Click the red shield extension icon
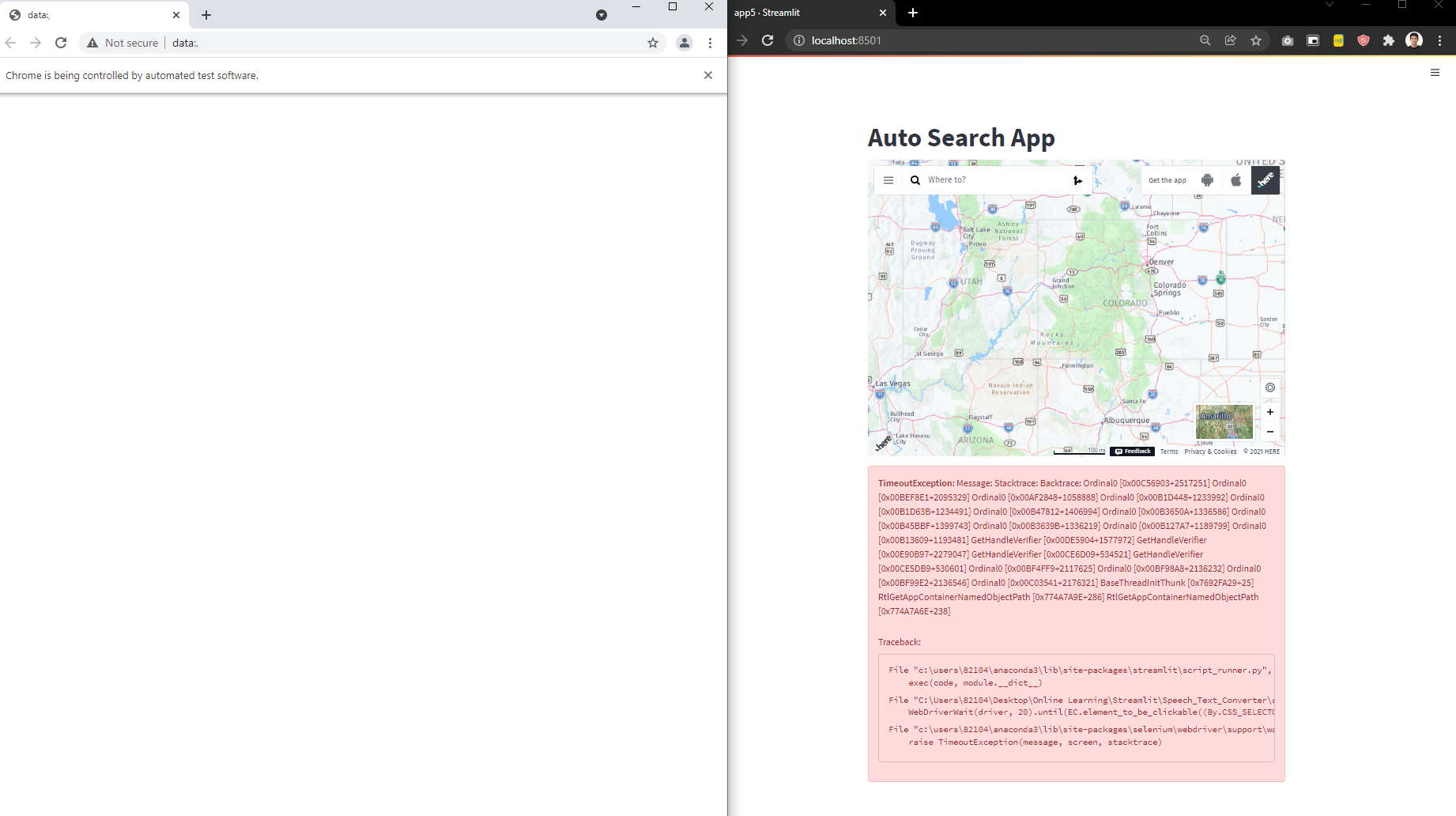This screenshot has width=1456, height=816. 1364,40
